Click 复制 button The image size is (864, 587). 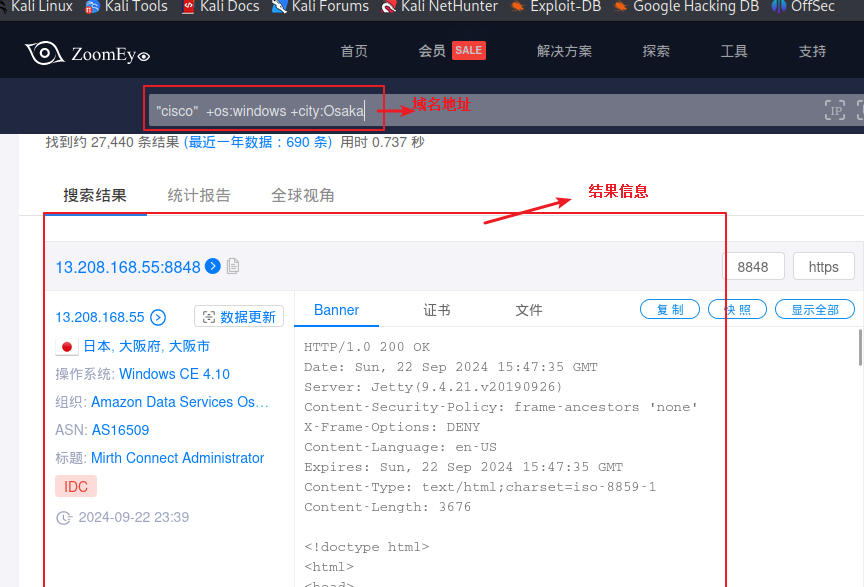(670, 309)
